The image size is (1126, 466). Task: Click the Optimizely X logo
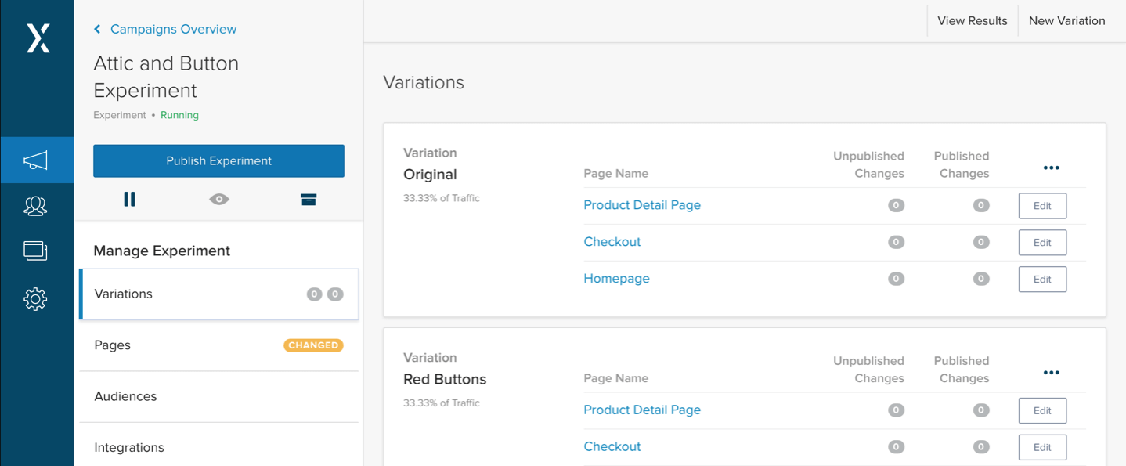[x=37, y=37]
